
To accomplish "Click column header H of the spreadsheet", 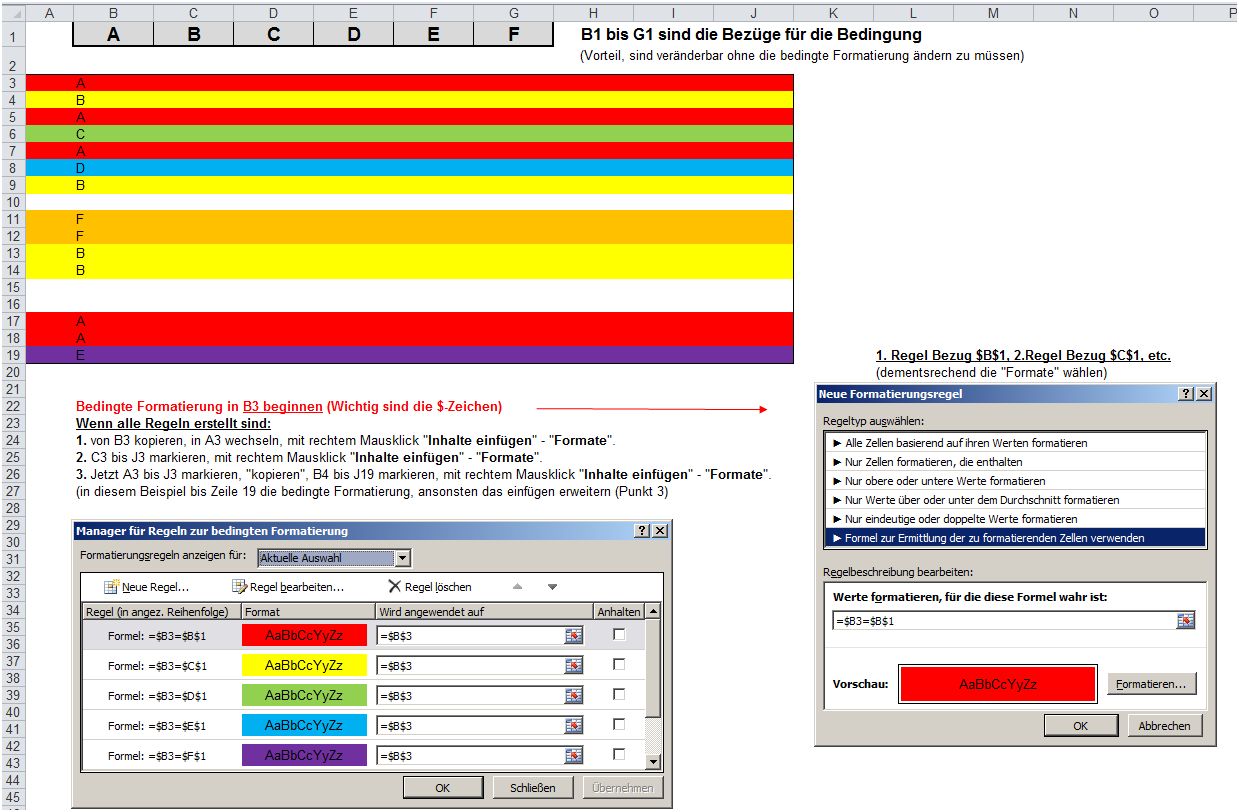I will tap(593, 12).
